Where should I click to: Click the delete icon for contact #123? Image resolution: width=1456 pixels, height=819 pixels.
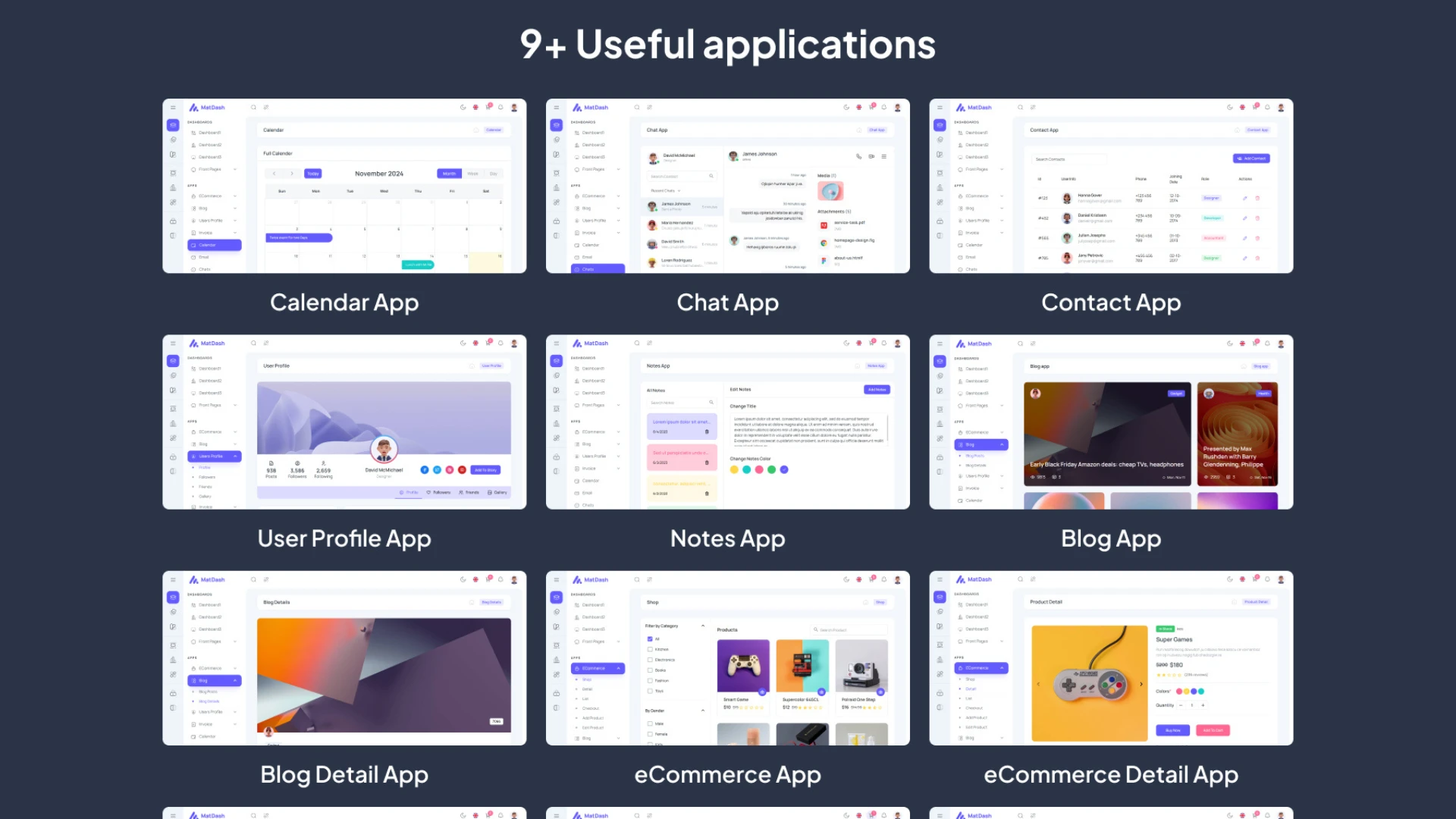pos(1257,198)
